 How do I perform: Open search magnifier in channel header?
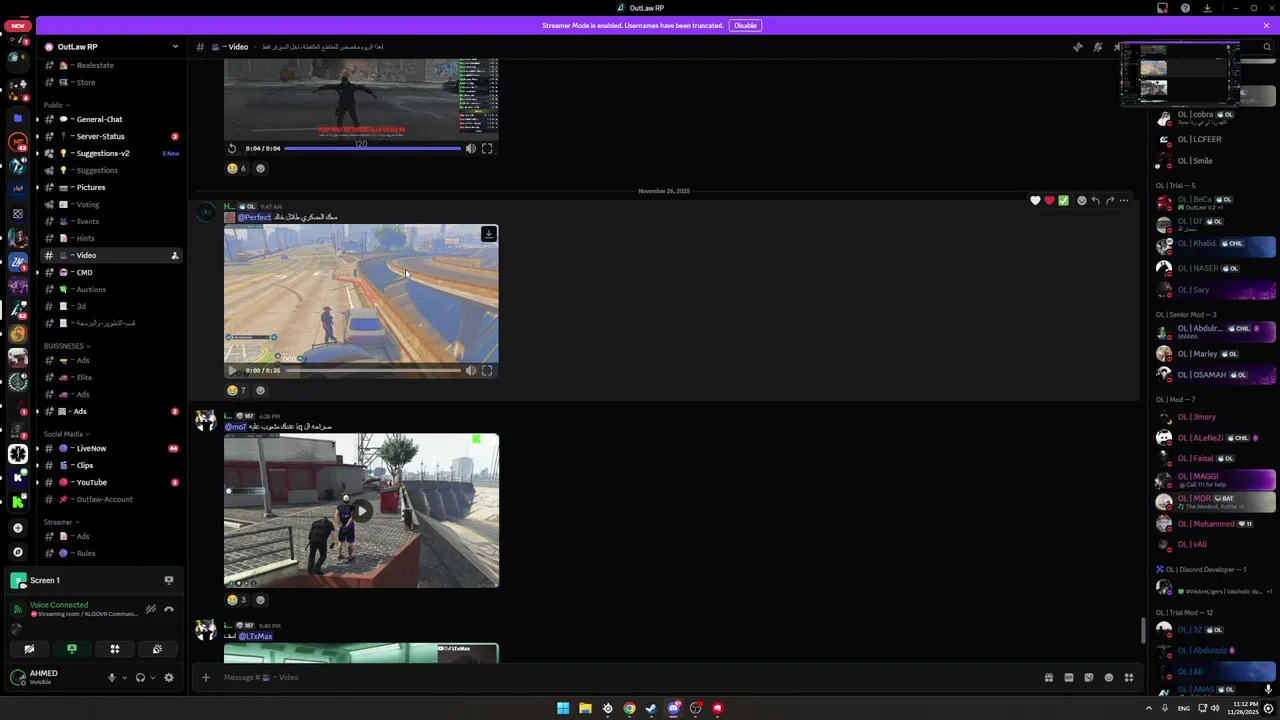click(x=1268, y=47)
